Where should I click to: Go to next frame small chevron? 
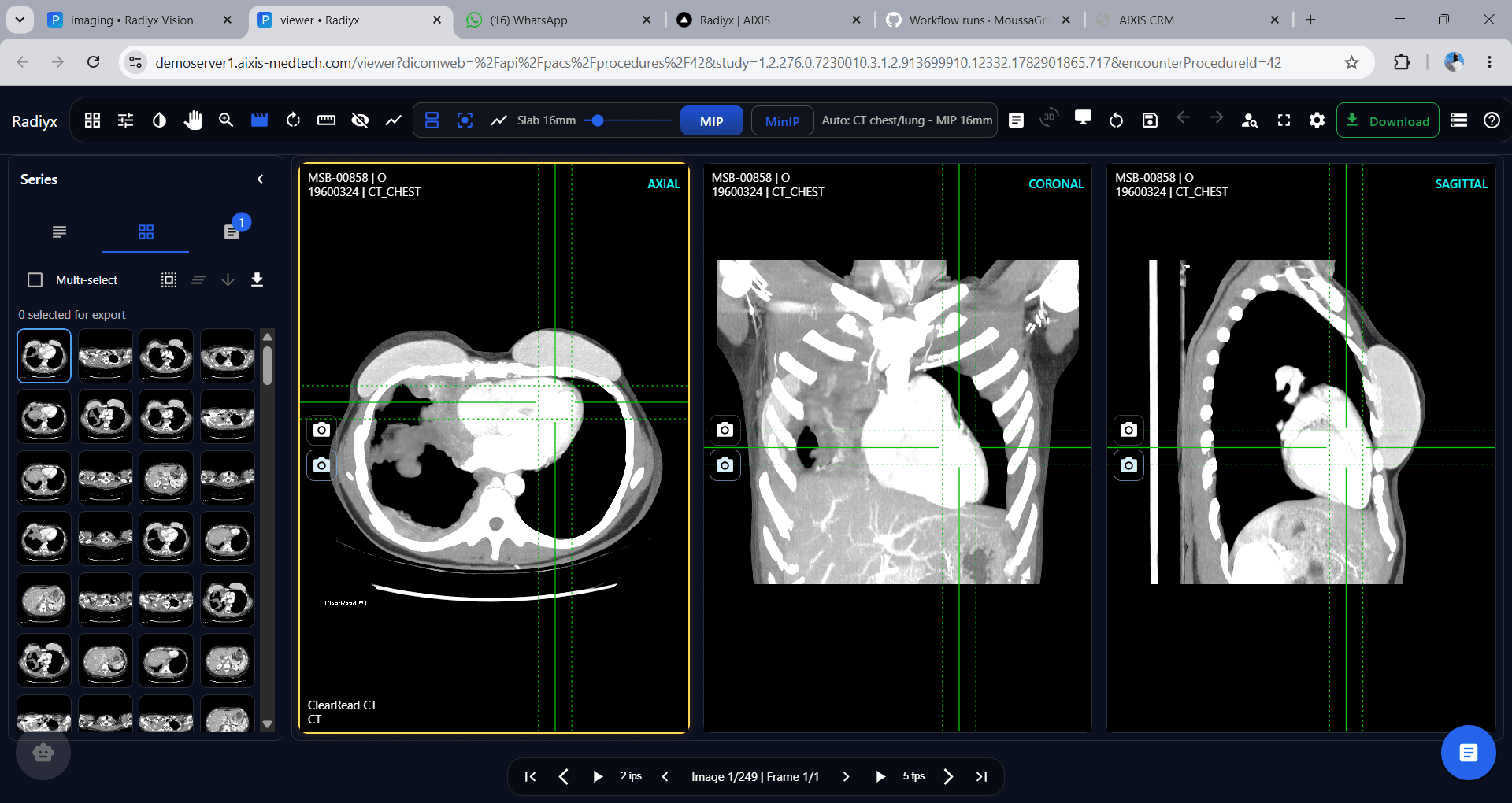coord(846,777)
